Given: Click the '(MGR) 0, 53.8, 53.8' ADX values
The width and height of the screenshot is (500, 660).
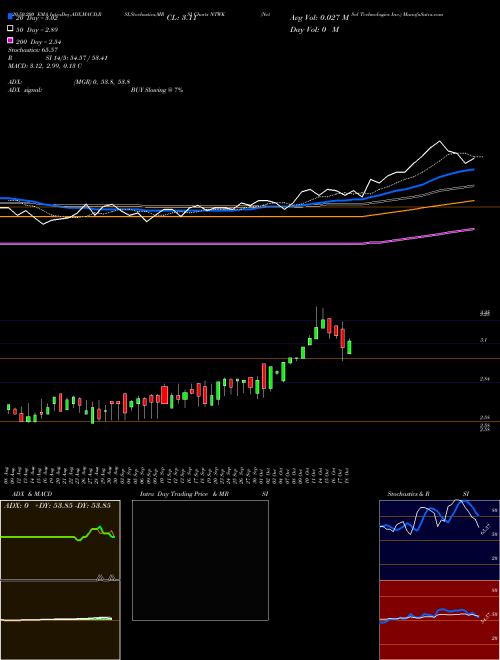Looking at the screenshot, I should point(101,82).
